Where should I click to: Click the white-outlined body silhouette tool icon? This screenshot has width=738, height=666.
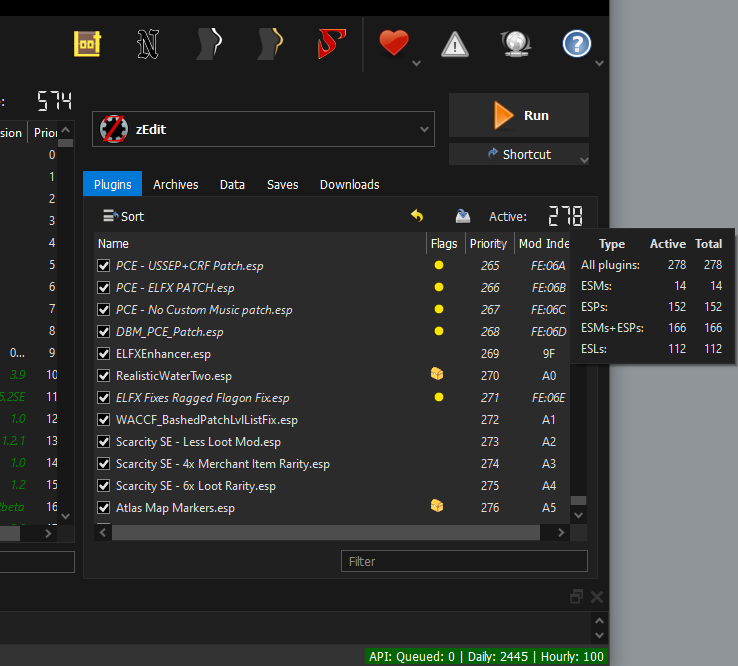point(209,44)
